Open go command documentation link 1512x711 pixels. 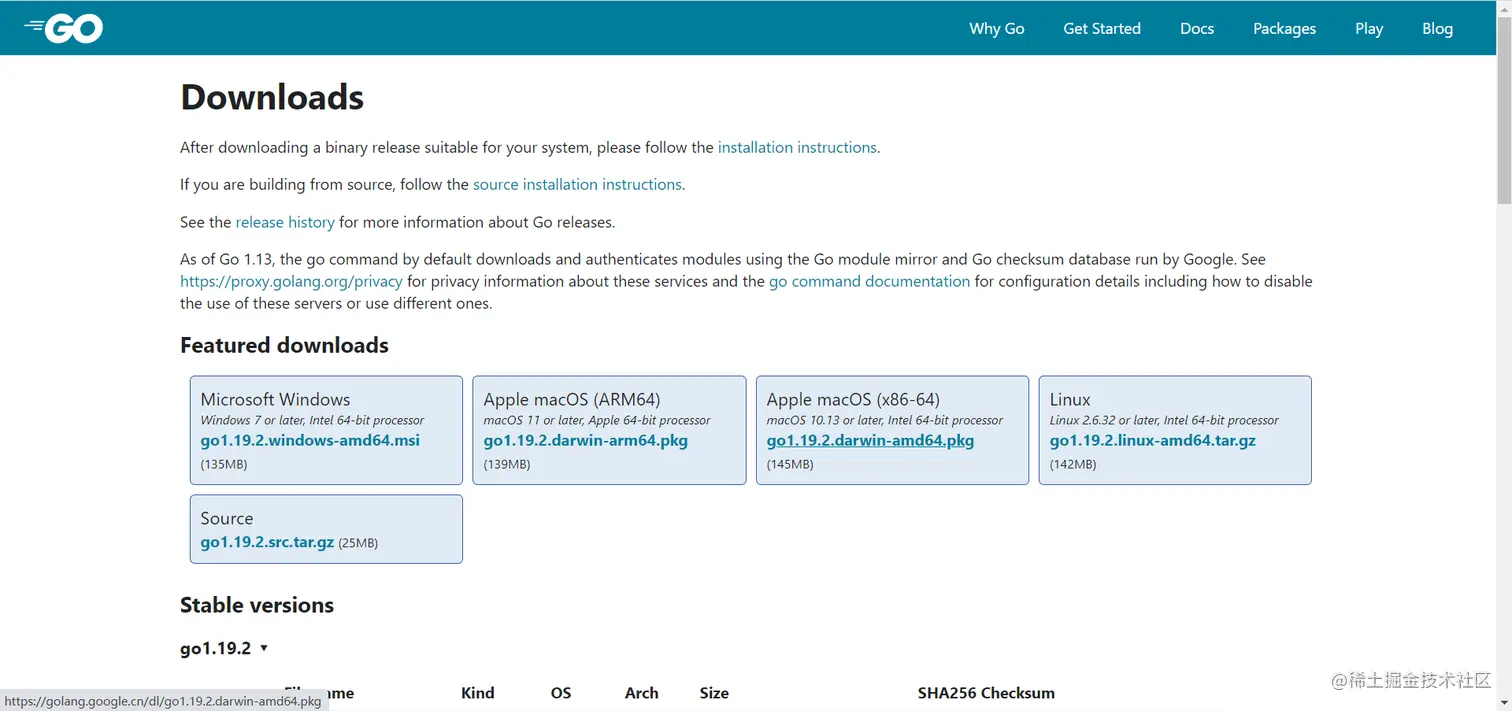click(x=869, y=281)
